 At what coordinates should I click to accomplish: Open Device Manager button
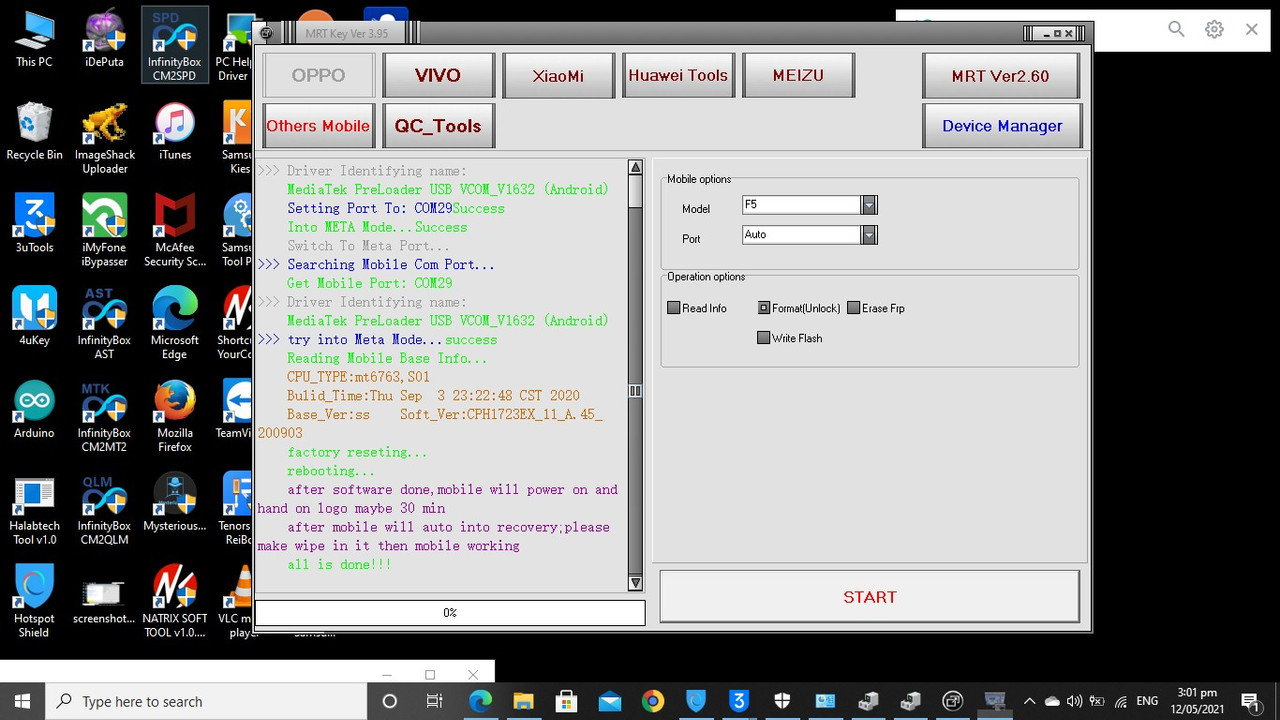point(1002,126)
